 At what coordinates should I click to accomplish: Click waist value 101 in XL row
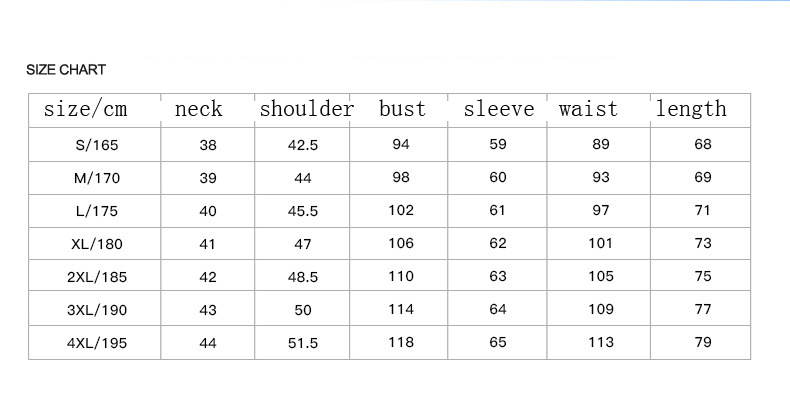click(601, 243)
